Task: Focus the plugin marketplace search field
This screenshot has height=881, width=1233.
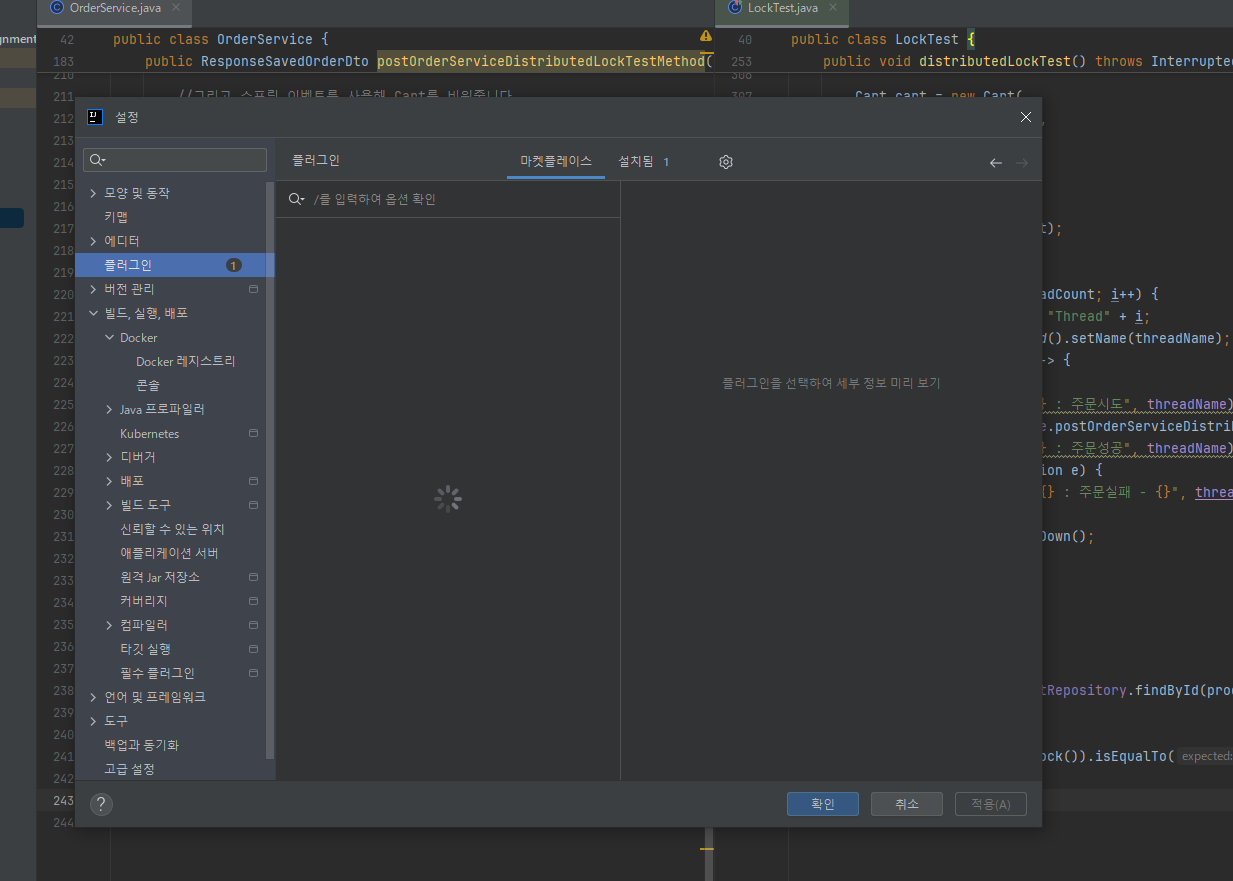Action: [x=447, y=199]
